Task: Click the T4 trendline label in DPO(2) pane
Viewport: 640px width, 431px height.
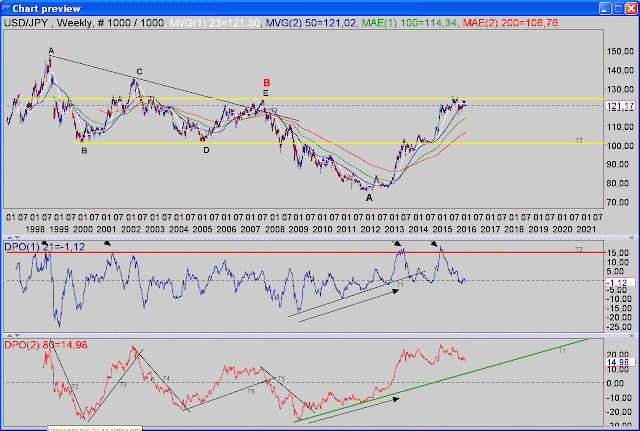Action: (166, 379)
